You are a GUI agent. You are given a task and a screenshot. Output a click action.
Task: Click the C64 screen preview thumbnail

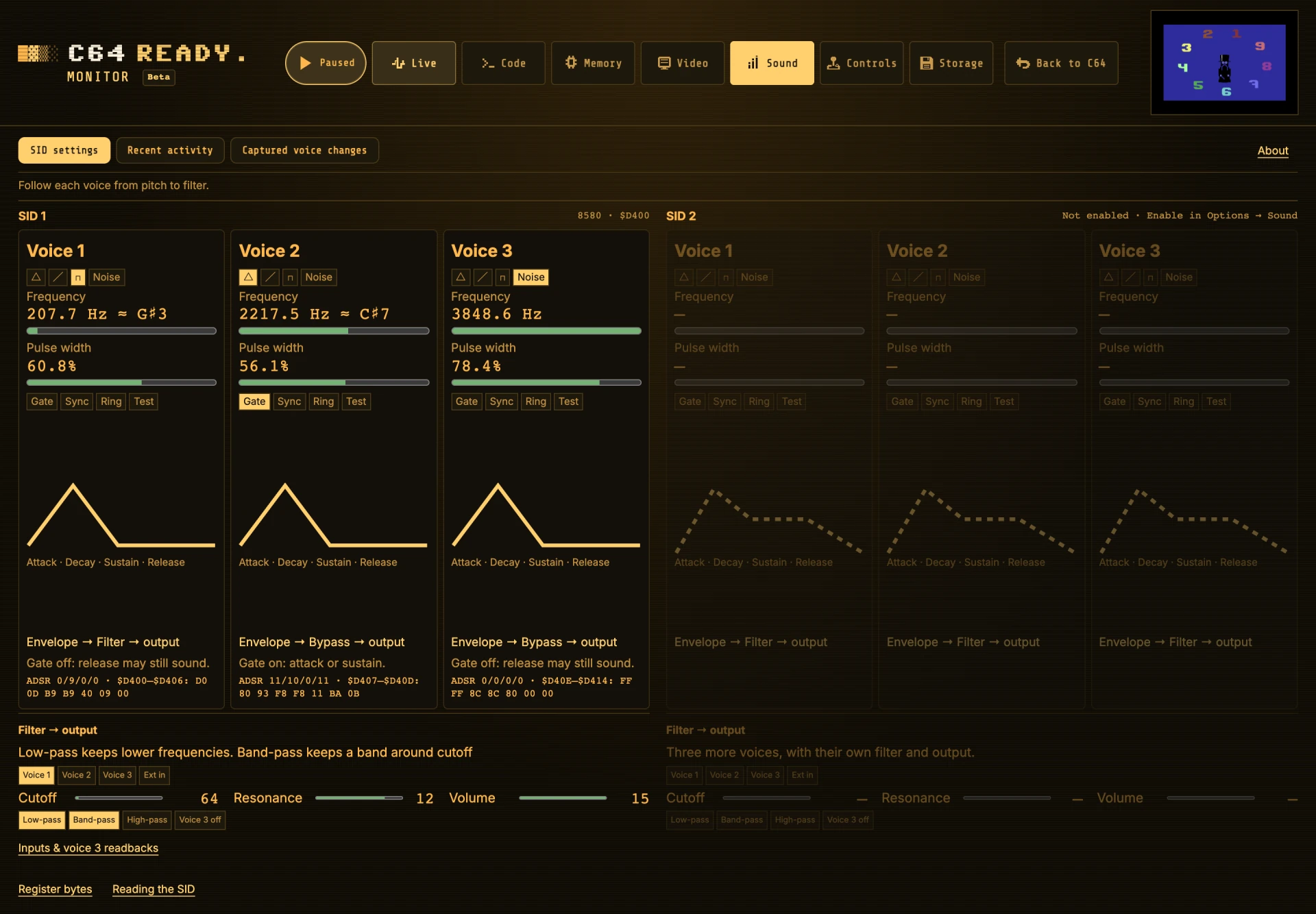[1224, 62]
